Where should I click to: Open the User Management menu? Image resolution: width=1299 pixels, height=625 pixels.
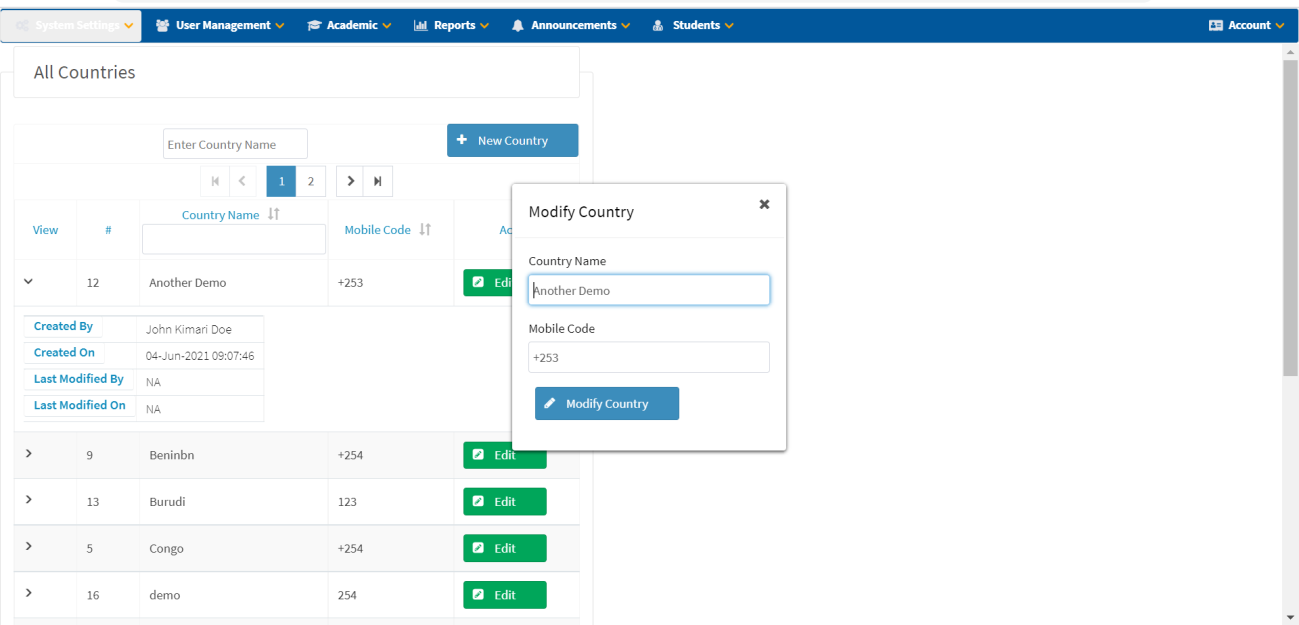pyautogui.click(x=221, y=25)
